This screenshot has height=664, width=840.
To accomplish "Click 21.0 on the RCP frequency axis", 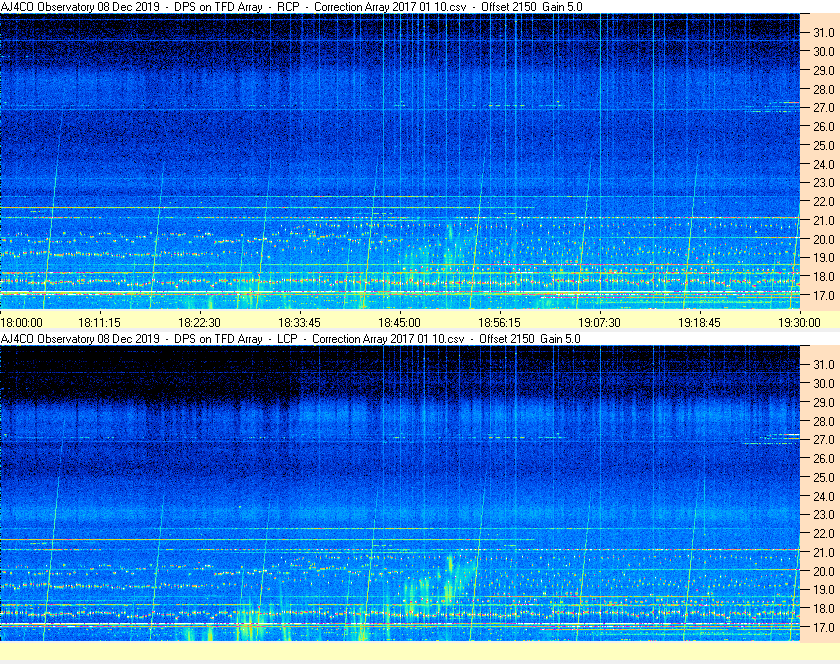I will click(824, 220).
